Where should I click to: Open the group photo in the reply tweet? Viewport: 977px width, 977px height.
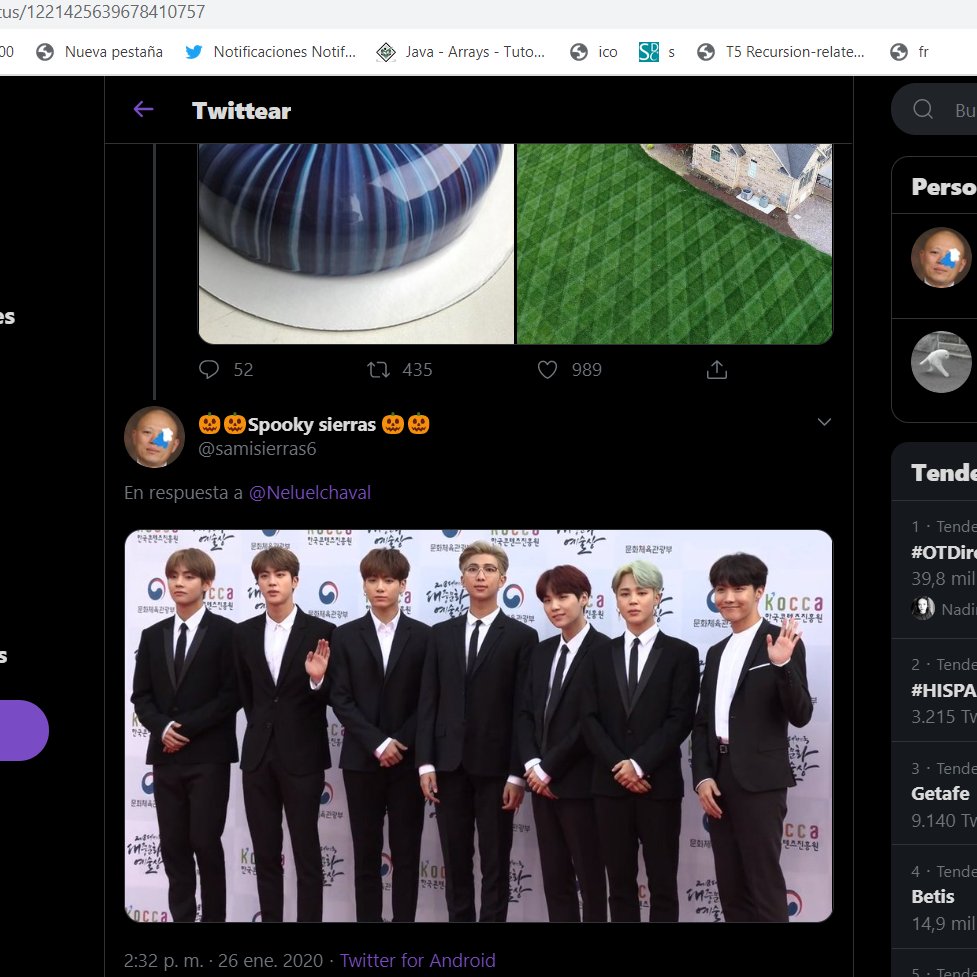tap(479, 726)
